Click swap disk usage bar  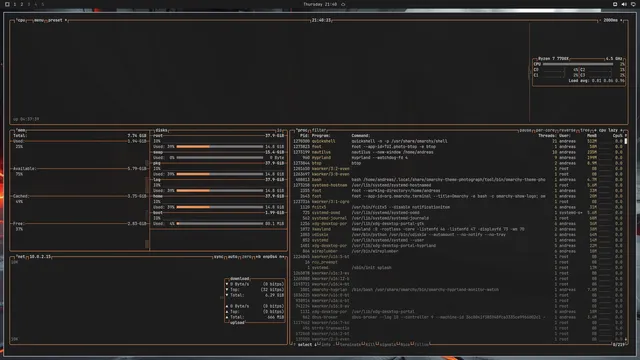coord(220,158)
